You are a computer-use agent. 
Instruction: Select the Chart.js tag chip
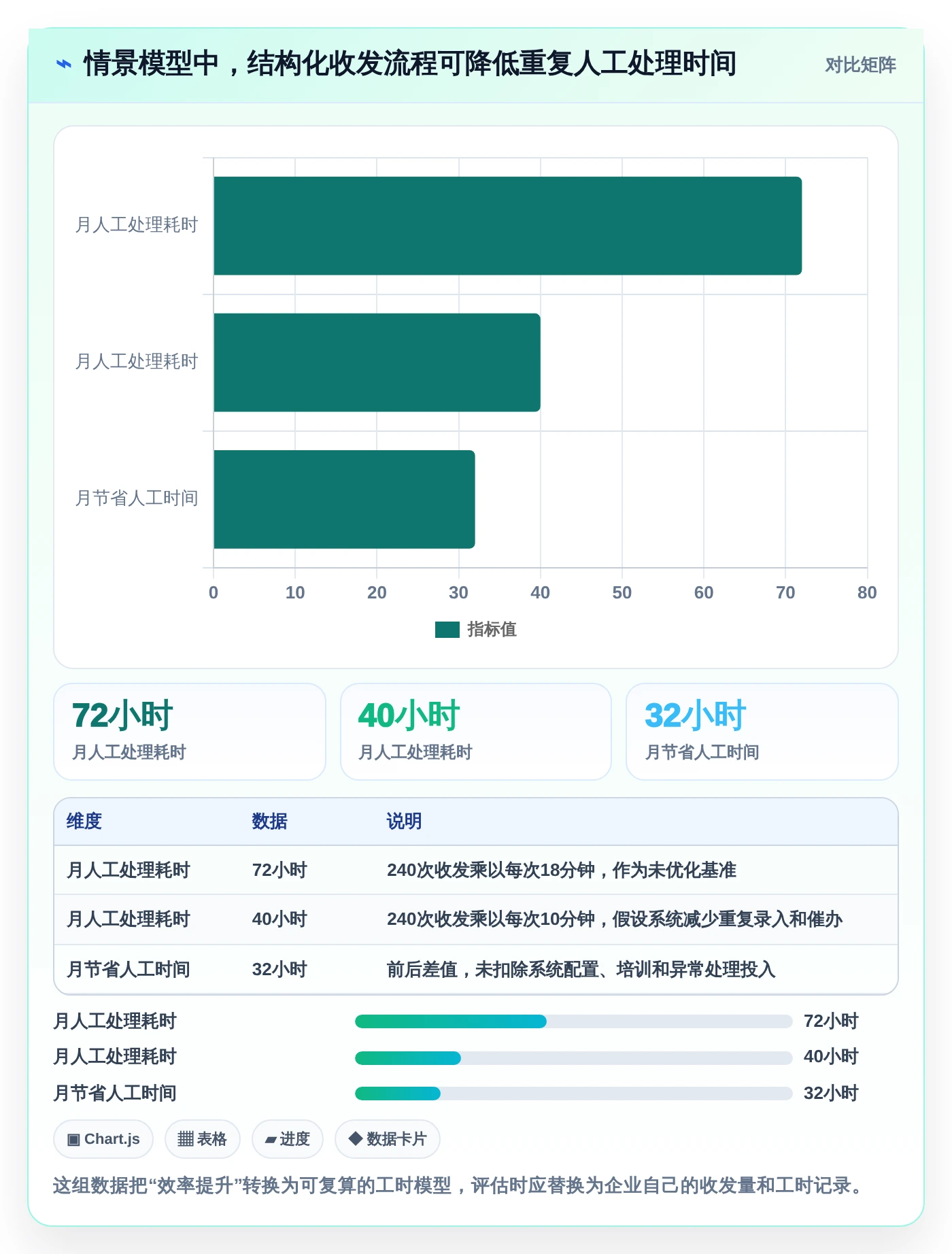[103, 1139]
